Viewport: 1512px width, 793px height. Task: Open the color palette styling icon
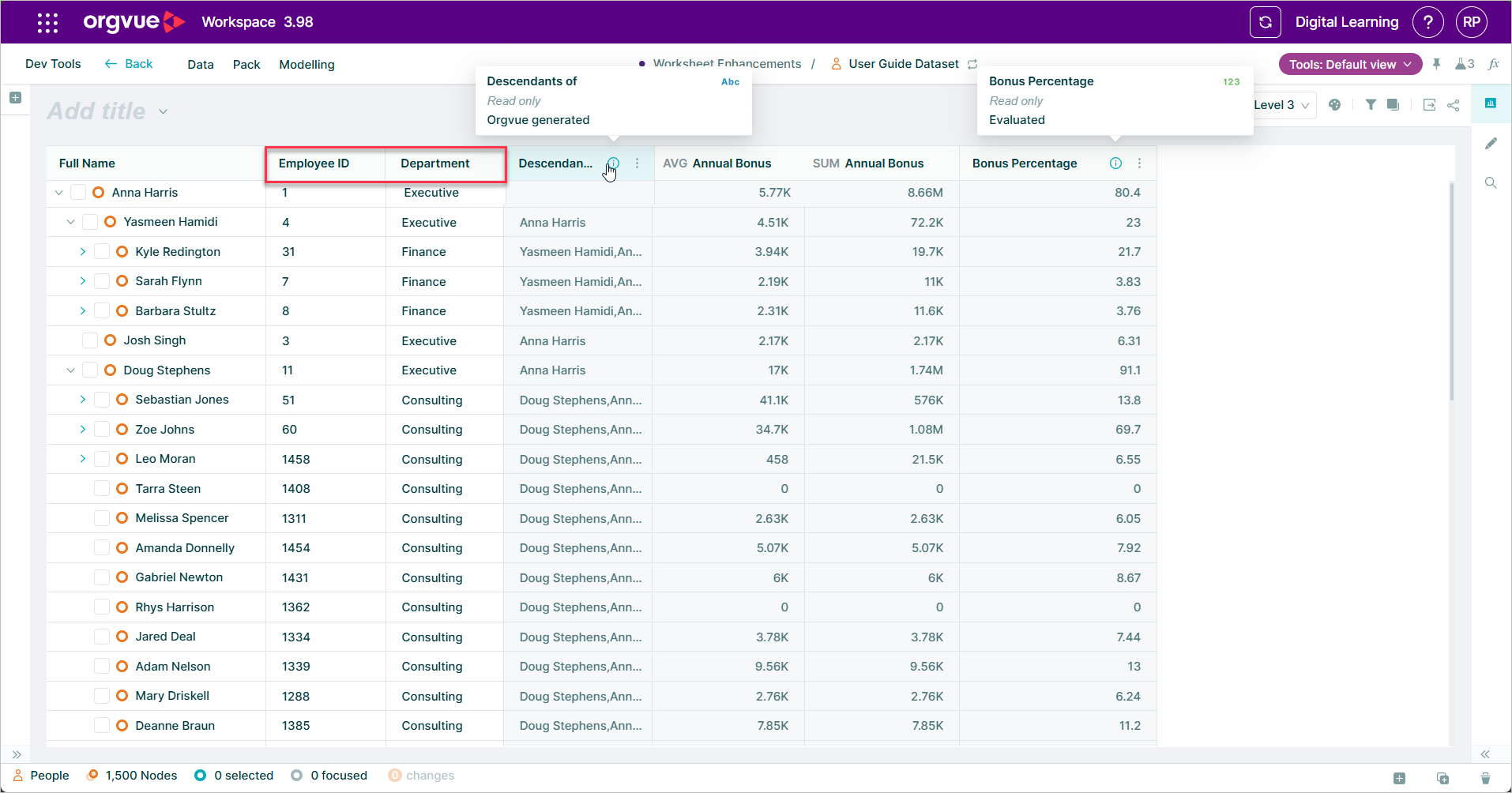pyautogui.click(x=1334, y=104)
